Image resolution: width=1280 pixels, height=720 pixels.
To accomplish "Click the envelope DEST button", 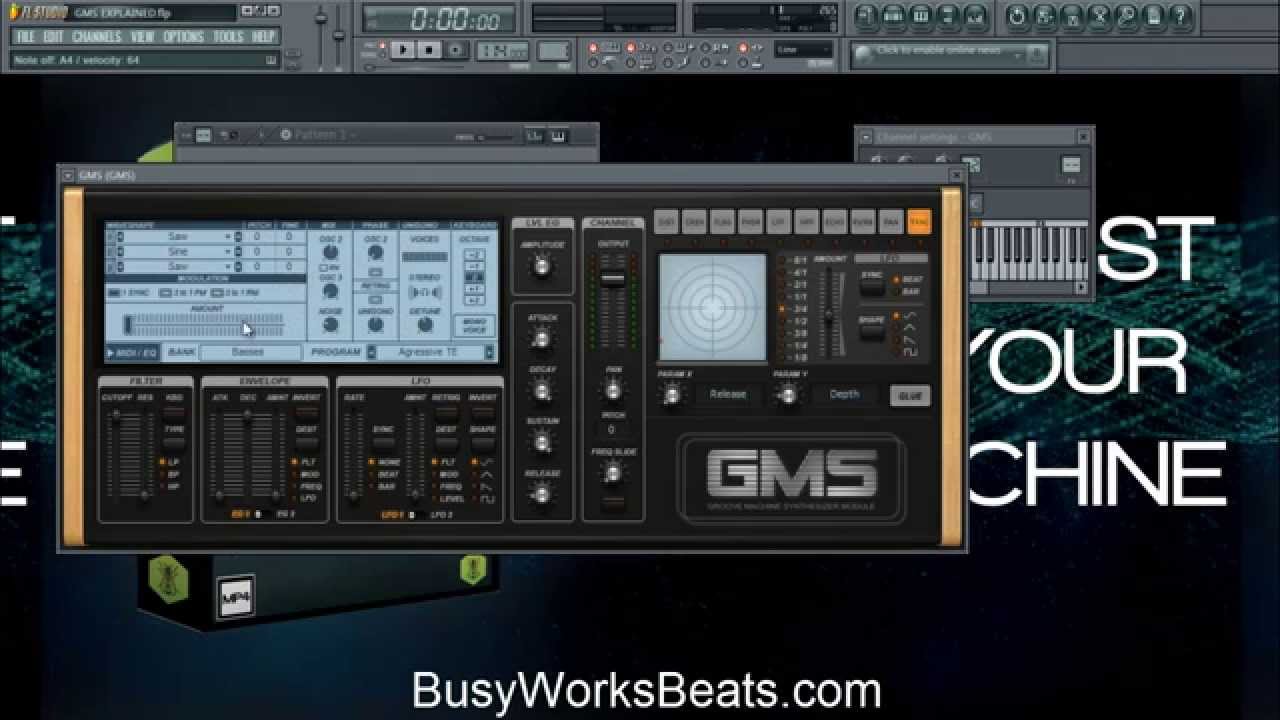I will (306, 443).
